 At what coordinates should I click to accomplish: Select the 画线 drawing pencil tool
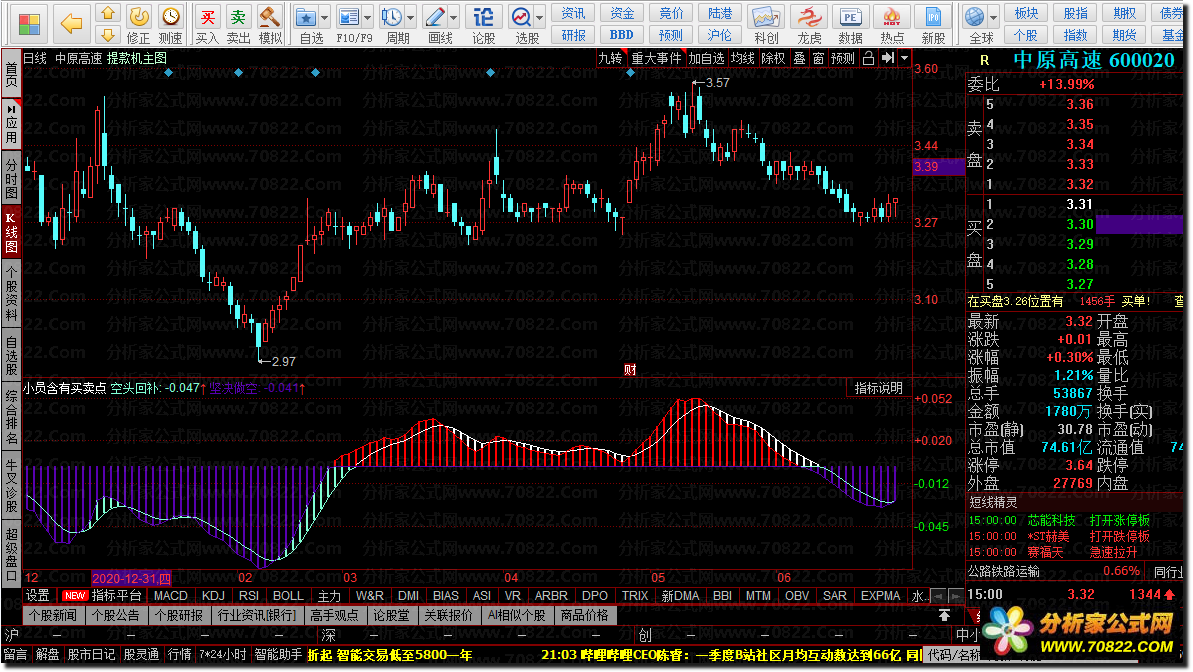(x=435, y=17)
